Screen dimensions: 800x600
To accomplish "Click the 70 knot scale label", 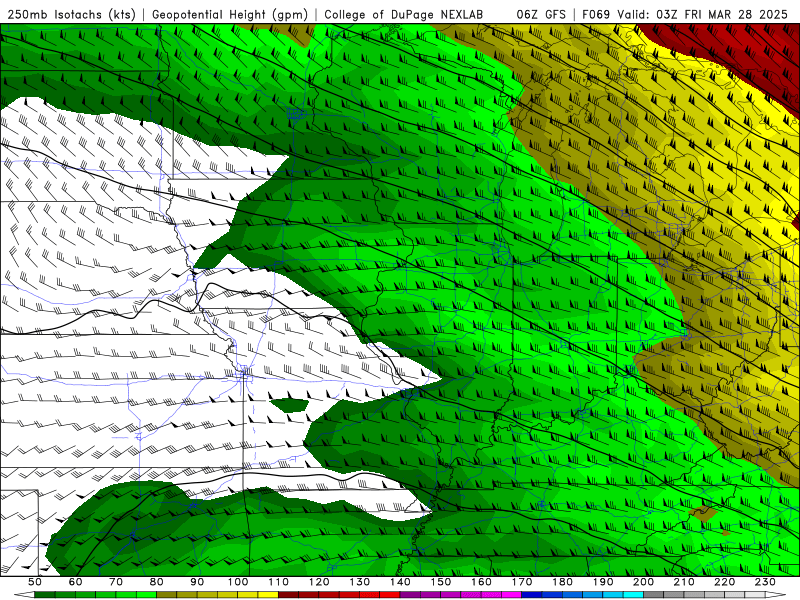I will pyautogui.click(x=116, y=582).
